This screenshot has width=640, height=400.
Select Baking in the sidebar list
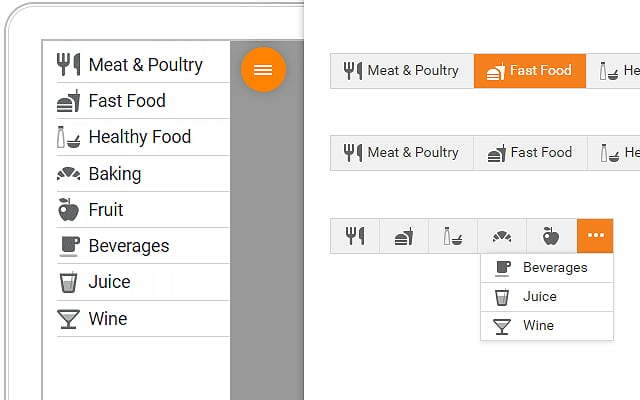coord(114,174)
